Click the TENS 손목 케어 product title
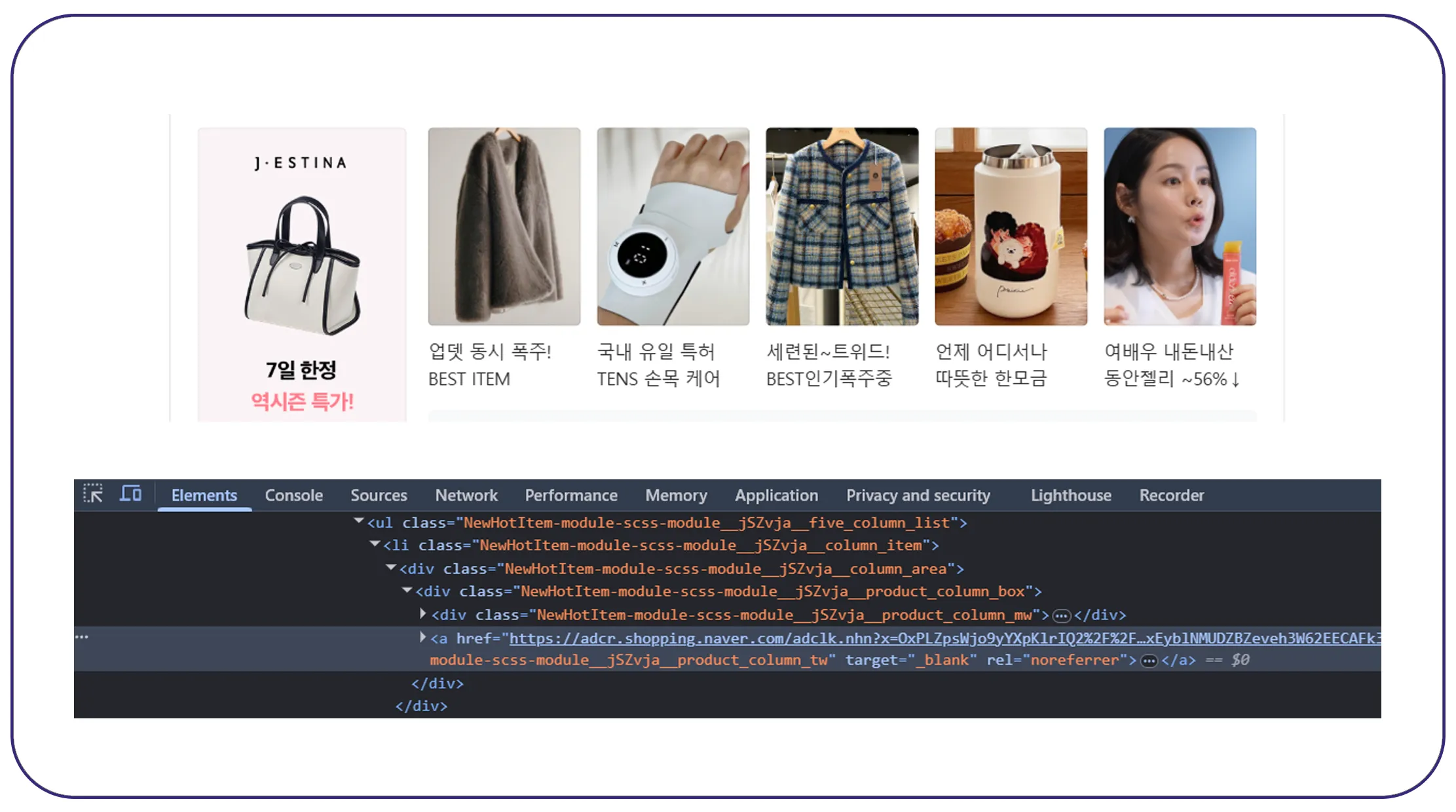Screen dimensions: 1456x812 click(x=658, y=378)
